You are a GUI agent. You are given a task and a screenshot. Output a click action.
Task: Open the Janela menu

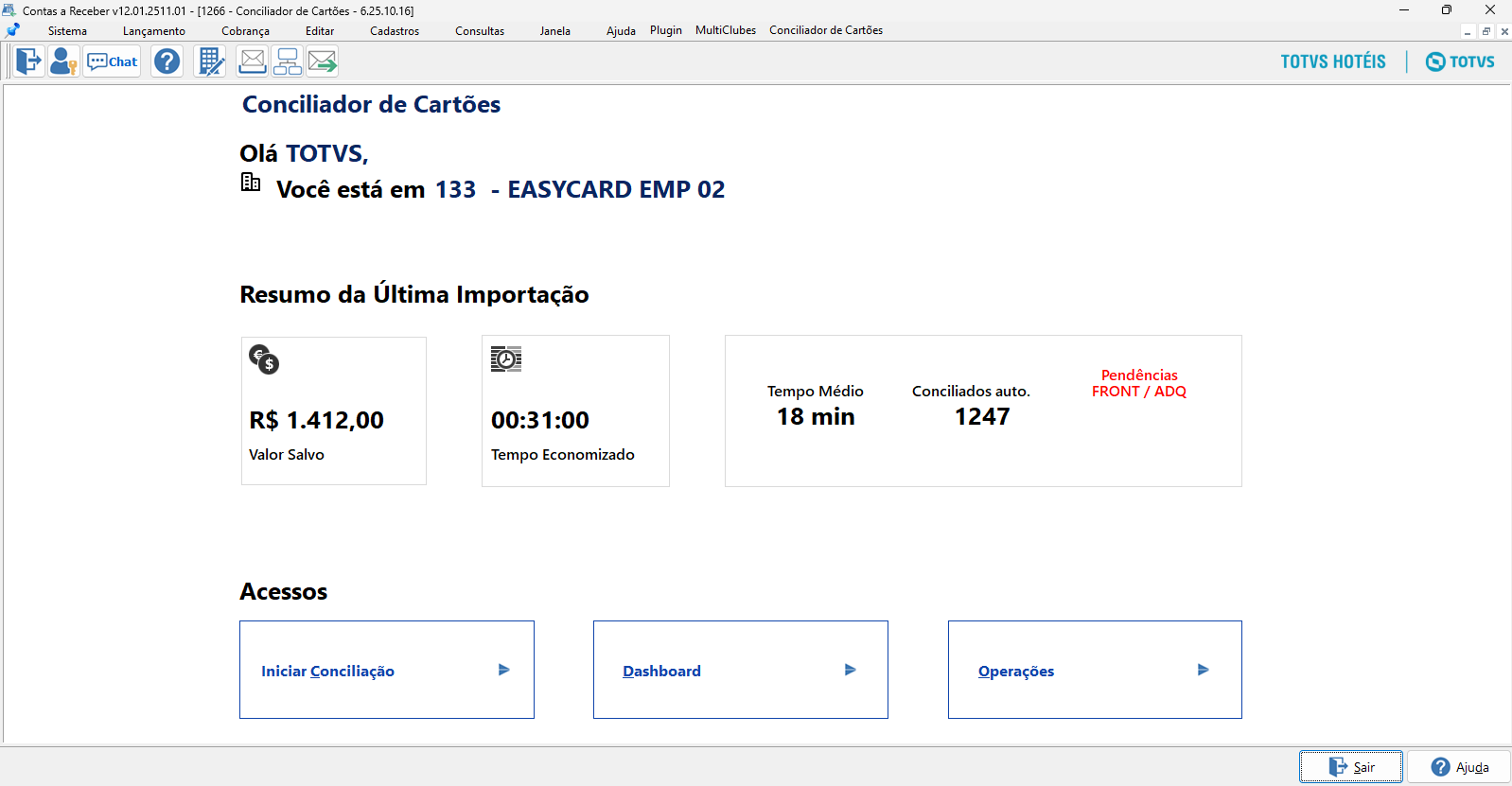click(555, 31)
